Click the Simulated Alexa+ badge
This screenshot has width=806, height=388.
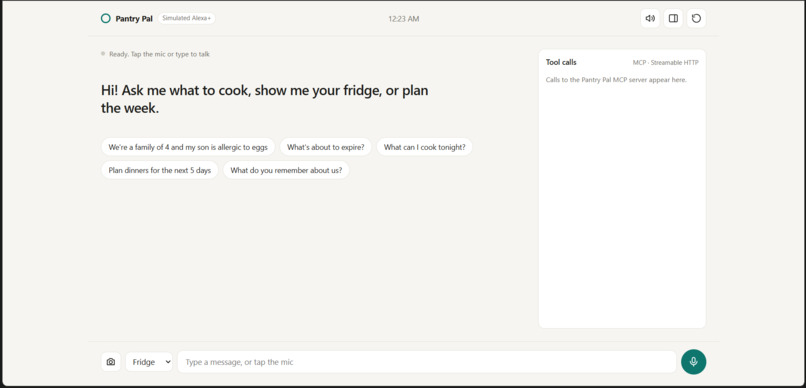tap(187, 19)
